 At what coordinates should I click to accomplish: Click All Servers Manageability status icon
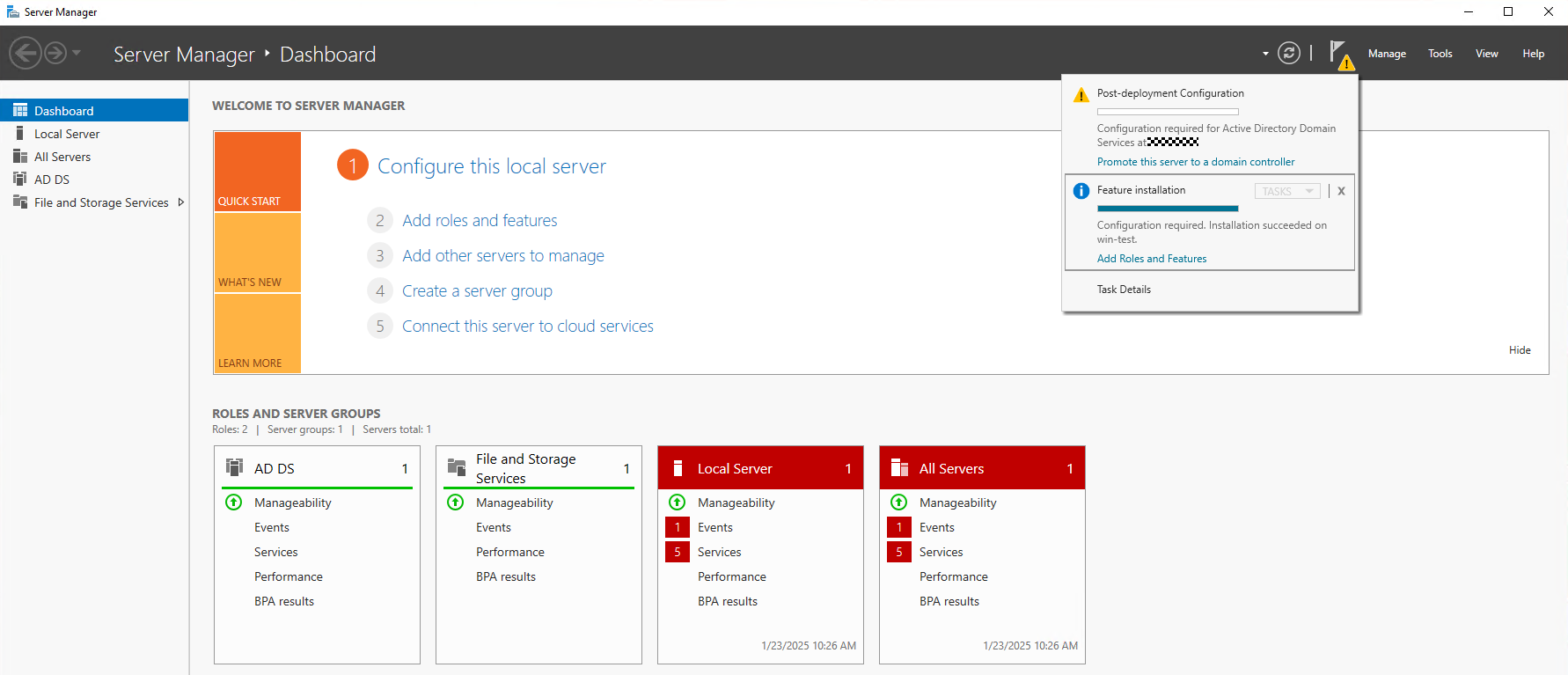click(x=899, y=503)
